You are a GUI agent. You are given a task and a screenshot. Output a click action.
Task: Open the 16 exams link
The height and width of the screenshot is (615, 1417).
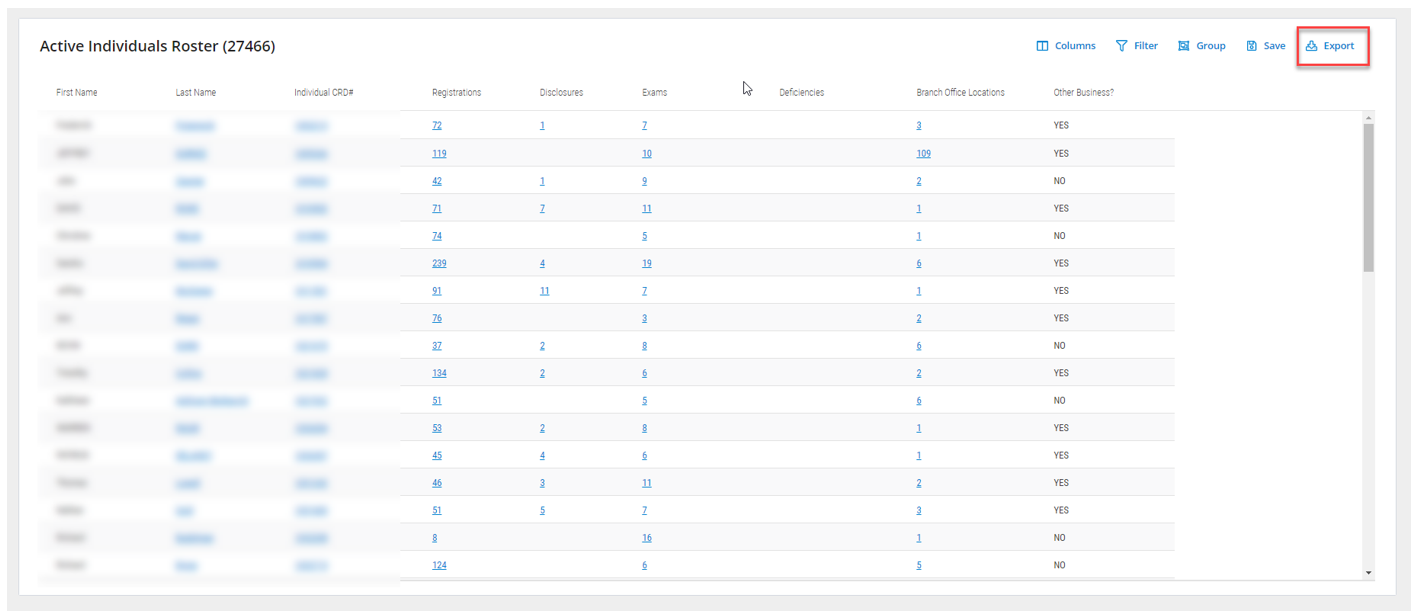pyautogui.click(x=647, y=538)
